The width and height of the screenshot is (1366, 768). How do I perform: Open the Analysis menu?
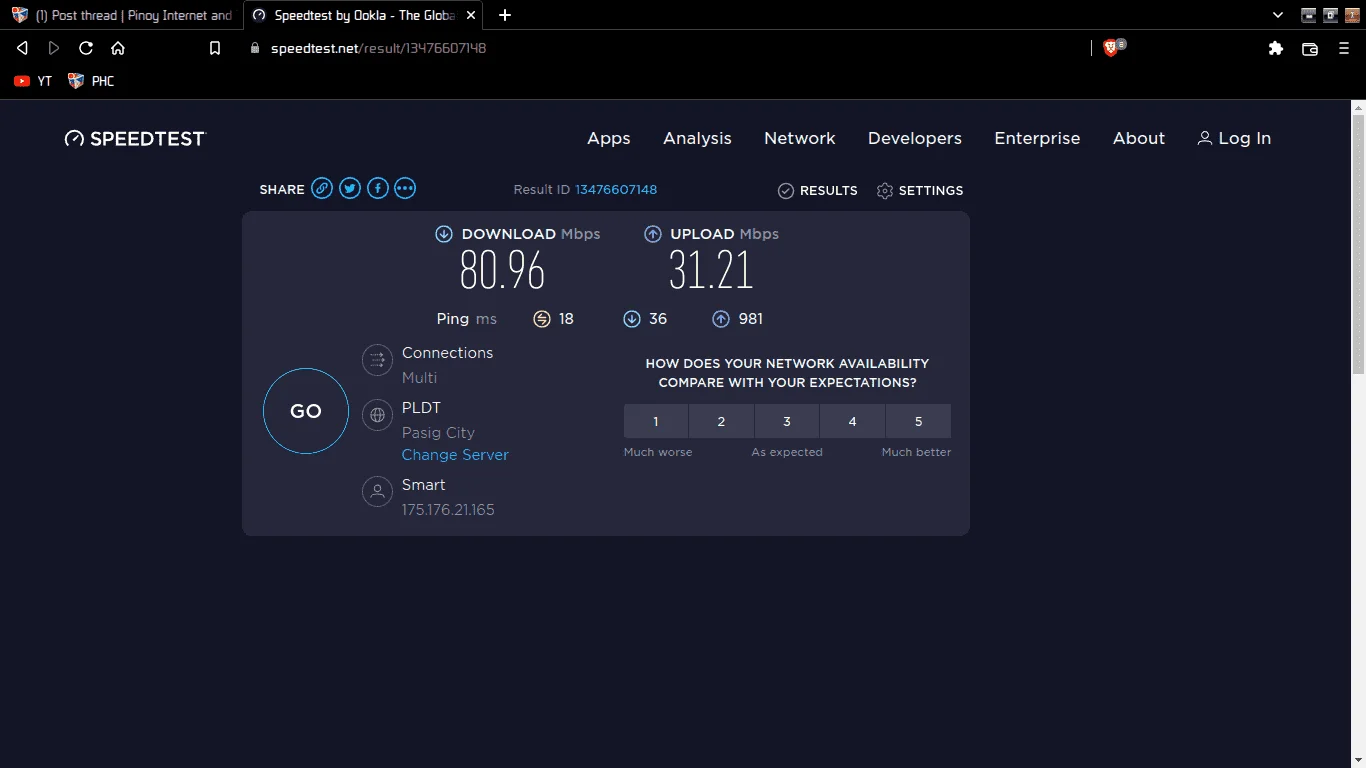pyautogui.click(x=697, y=139)
